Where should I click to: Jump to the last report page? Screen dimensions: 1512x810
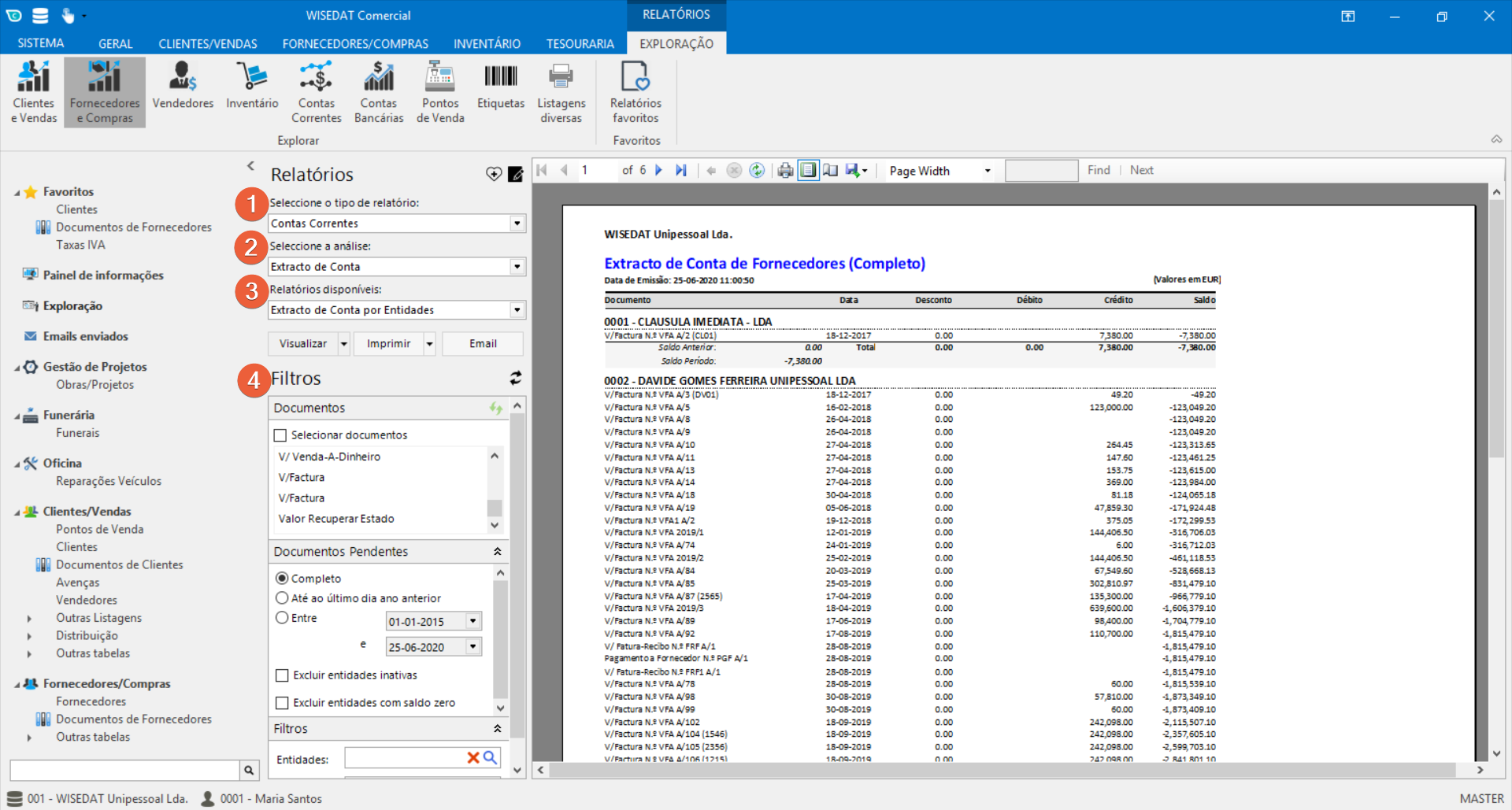[681, 171]
